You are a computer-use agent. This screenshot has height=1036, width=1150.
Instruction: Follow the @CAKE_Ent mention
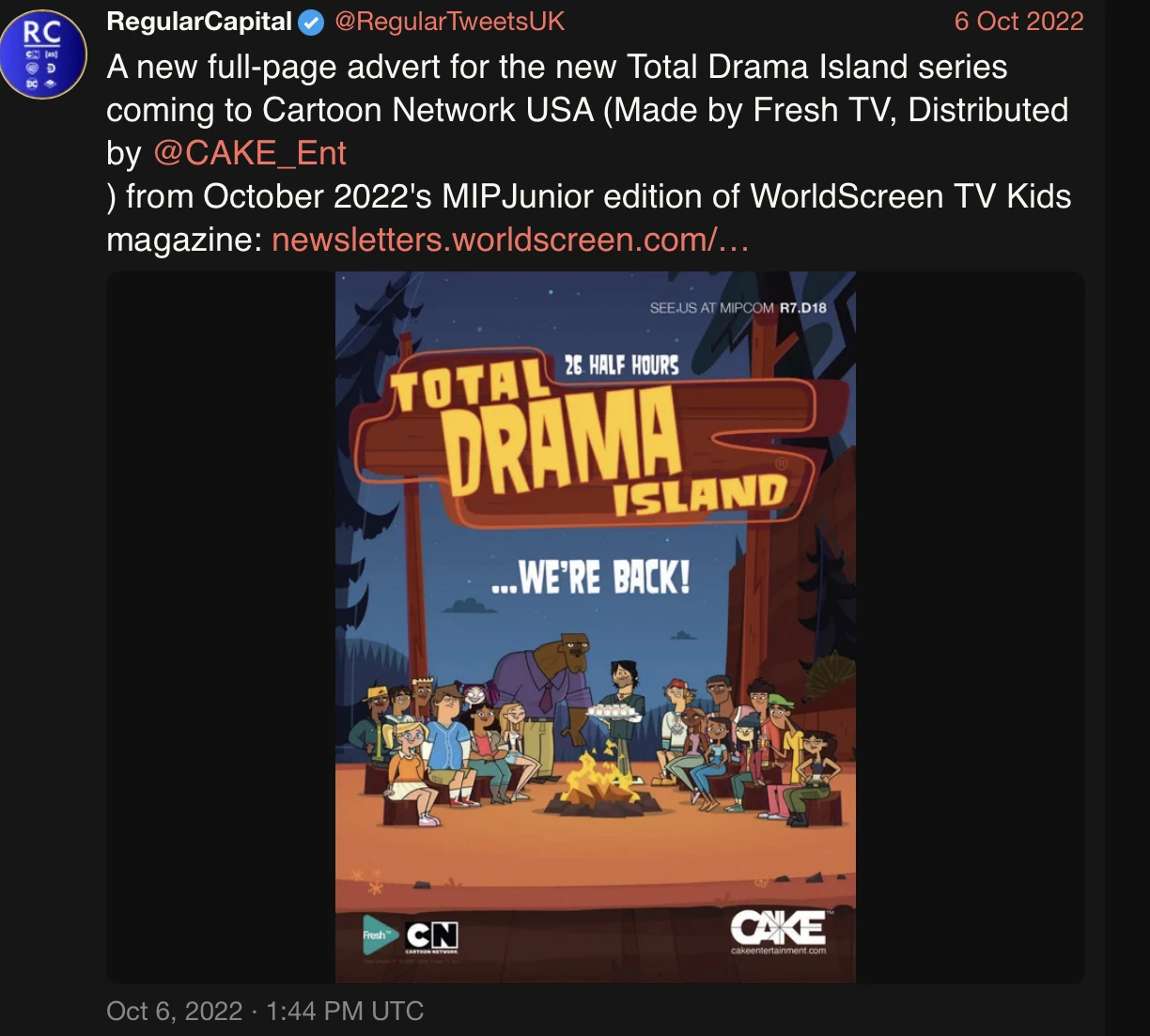(250, 153)
